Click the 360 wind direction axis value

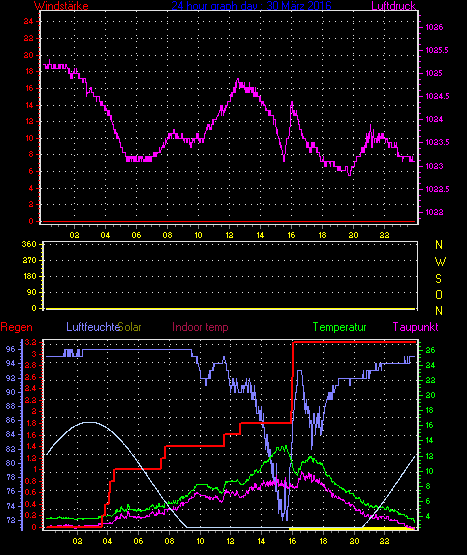29,244
